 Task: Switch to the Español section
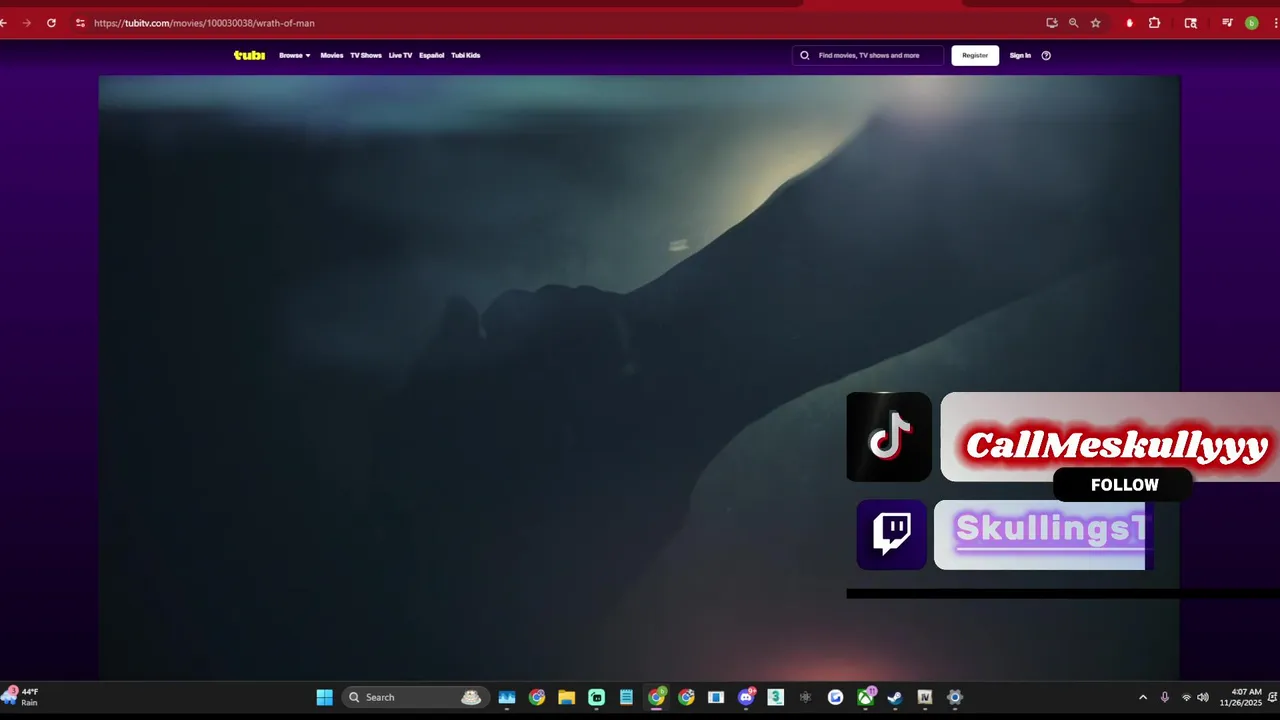(432, 55)
